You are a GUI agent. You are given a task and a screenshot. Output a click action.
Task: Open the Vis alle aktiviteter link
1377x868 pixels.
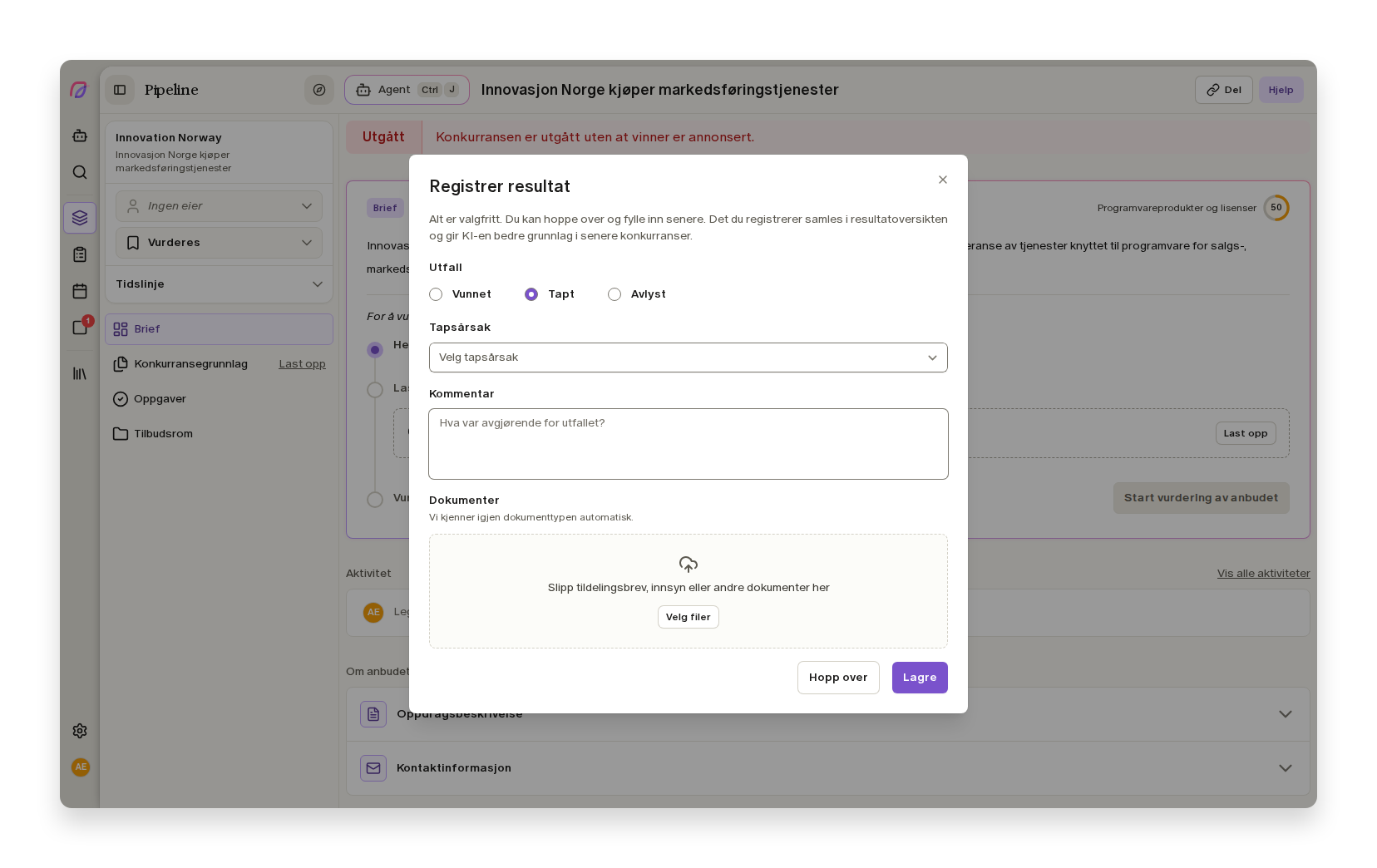click(x=1263, y=574)
